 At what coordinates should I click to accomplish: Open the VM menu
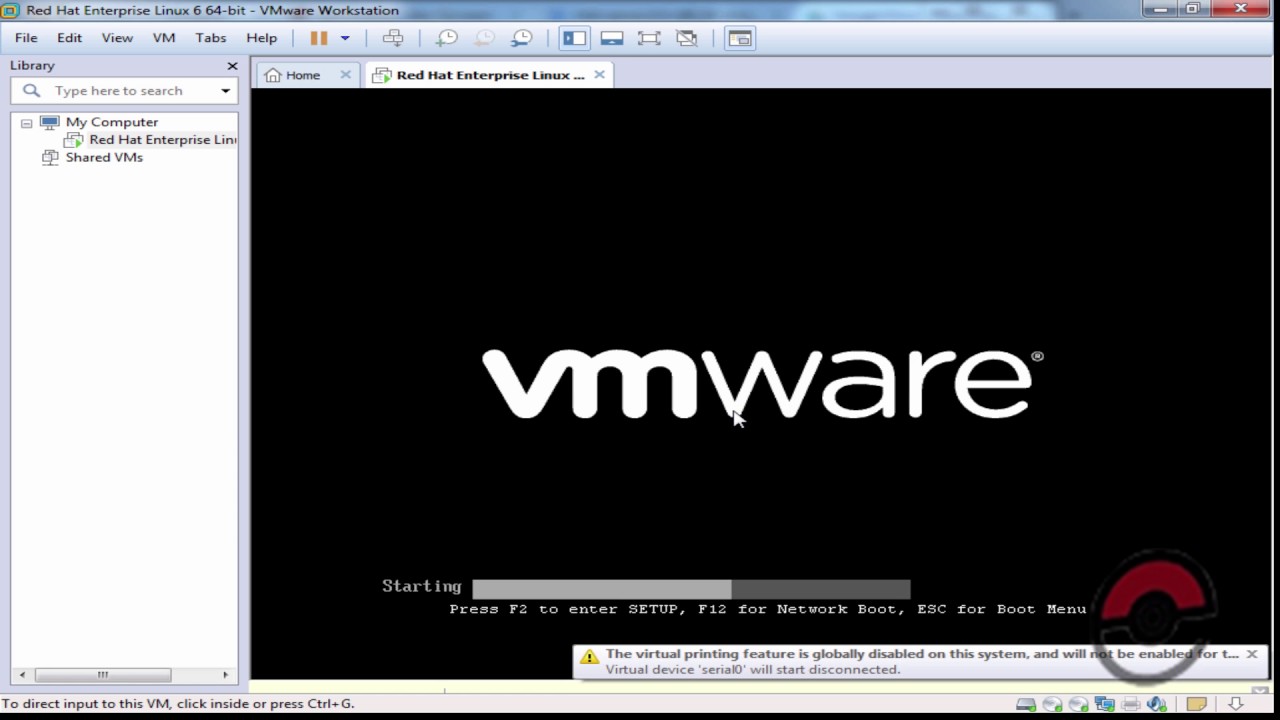164,38
